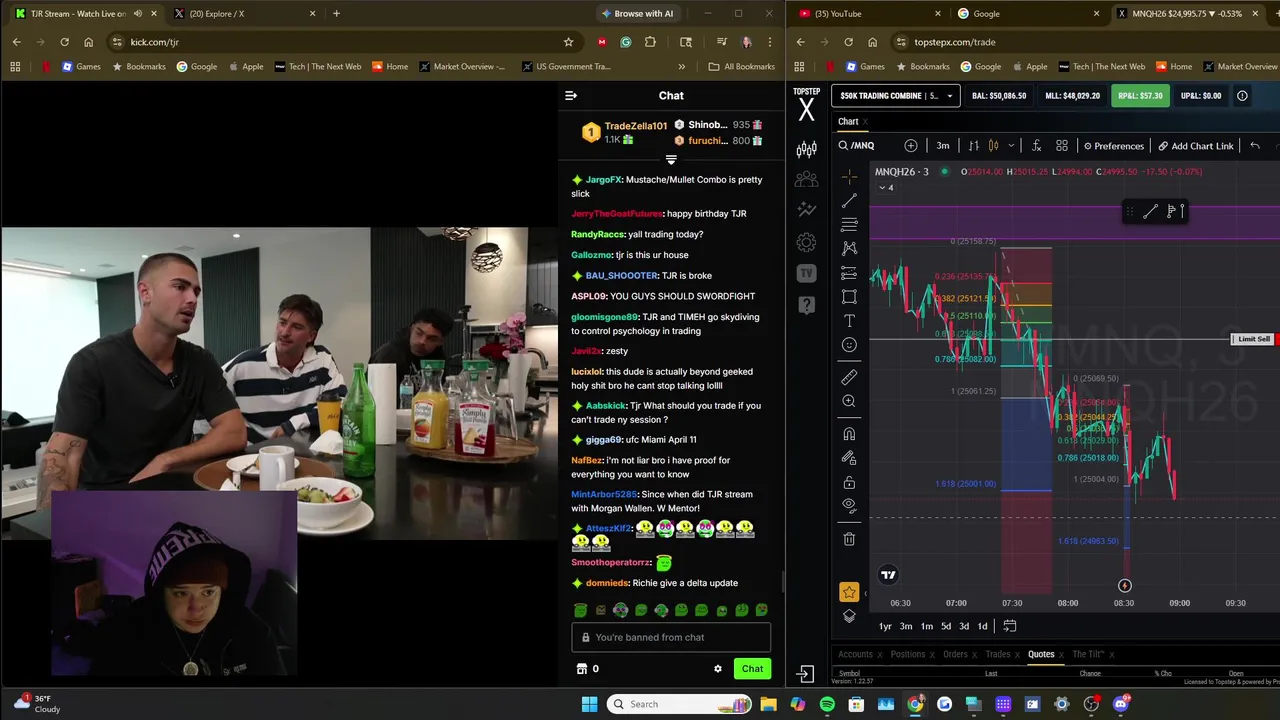Open the object tree layers icon

click(849, 616)
